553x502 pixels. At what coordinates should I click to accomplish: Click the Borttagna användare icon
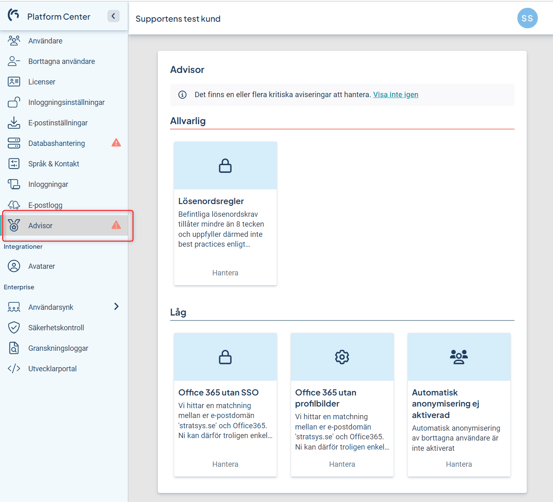(14, 61)
